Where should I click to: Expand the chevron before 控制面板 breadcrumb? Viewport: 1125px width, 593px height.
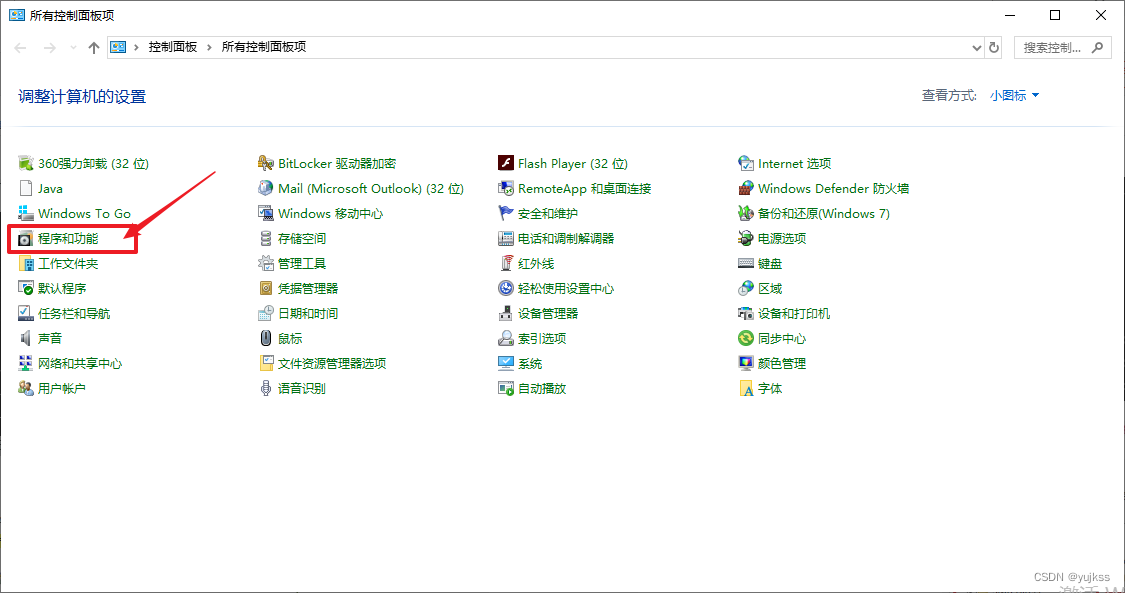point(136,47)
